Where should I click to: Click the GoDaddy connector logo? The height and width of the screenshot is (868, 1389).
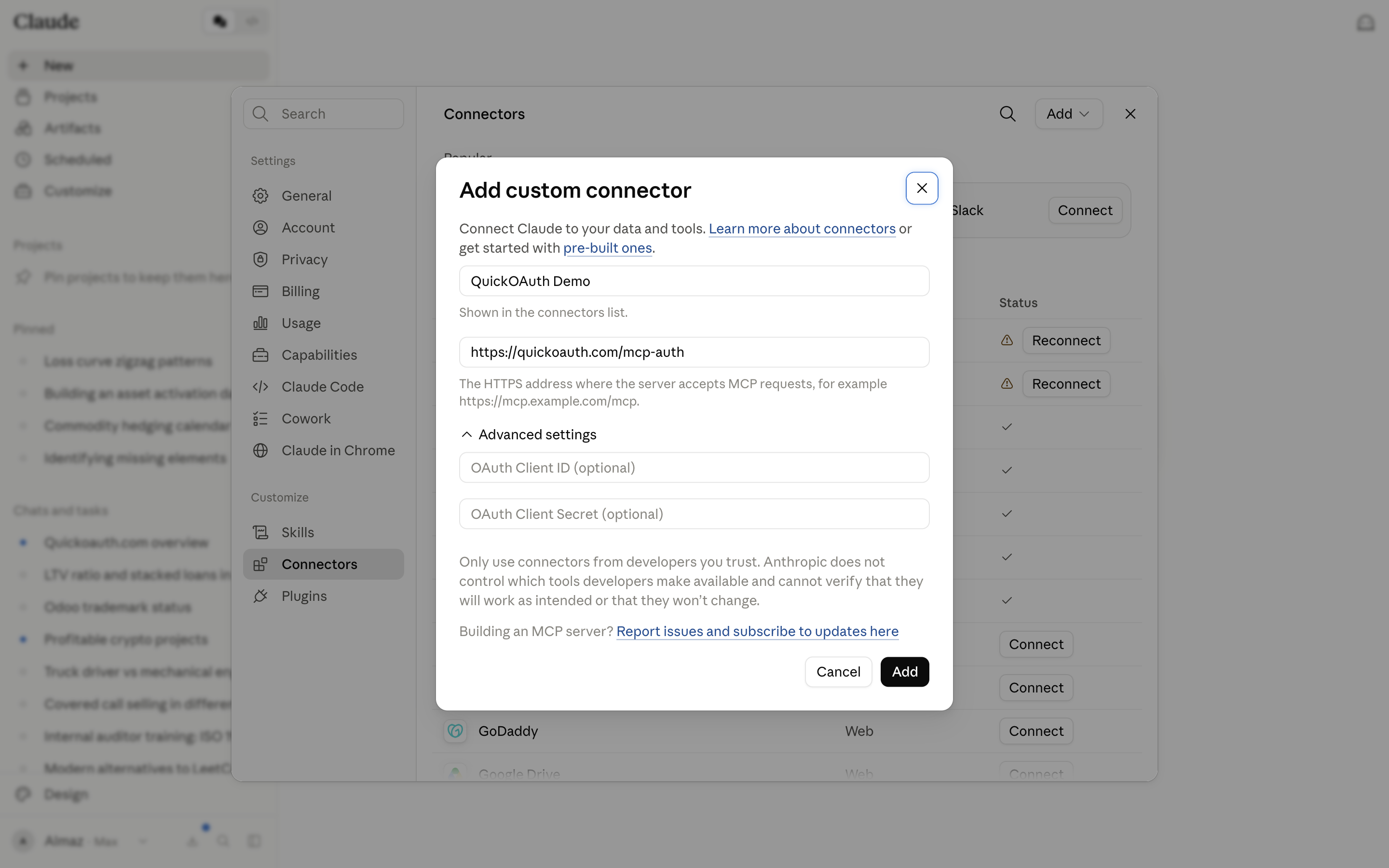[x=455, y=732]
